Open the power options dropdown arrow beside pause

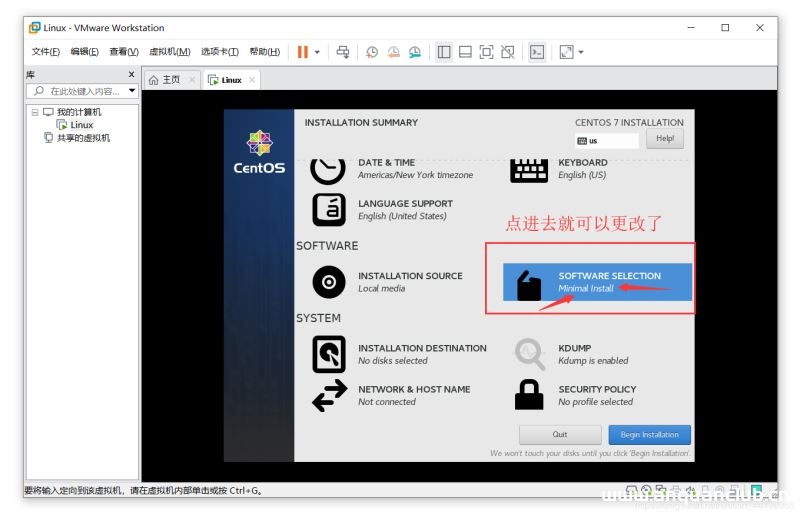pos(318,52)
